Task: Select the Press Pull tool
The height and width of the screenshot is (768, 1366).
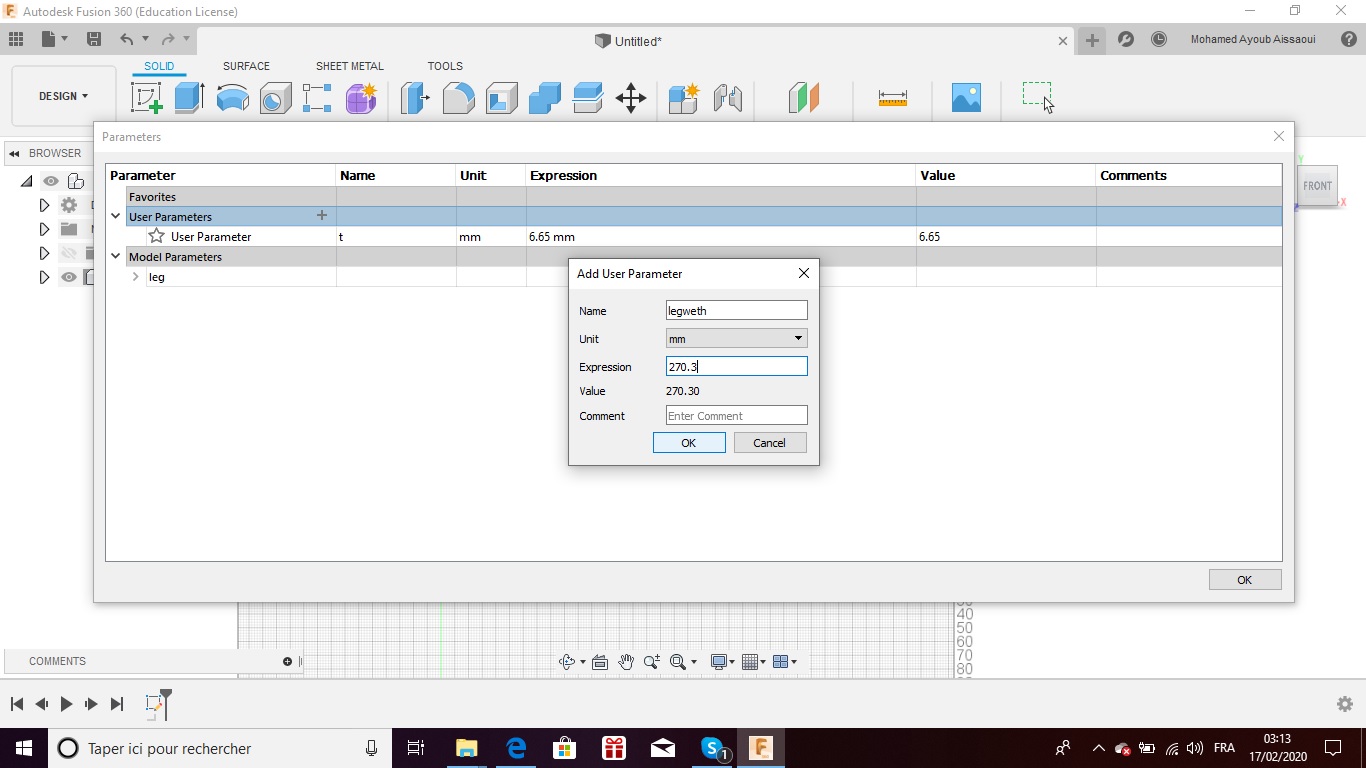Action: tap(415, 98)
